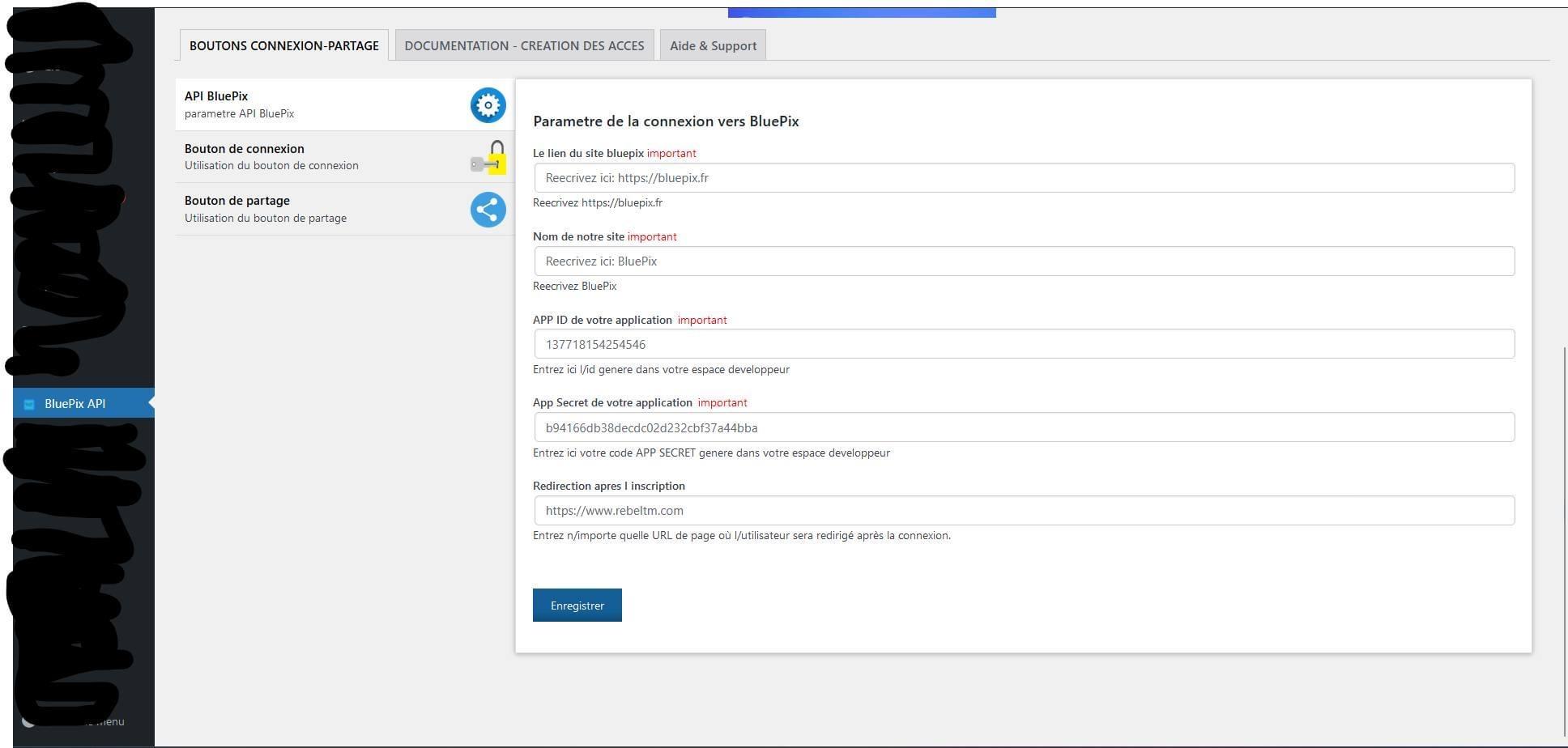Select BluePix API text in the sidebar
Image resolution: width=1568 pixels, height=748 pixels.
(x=75, y=404)
